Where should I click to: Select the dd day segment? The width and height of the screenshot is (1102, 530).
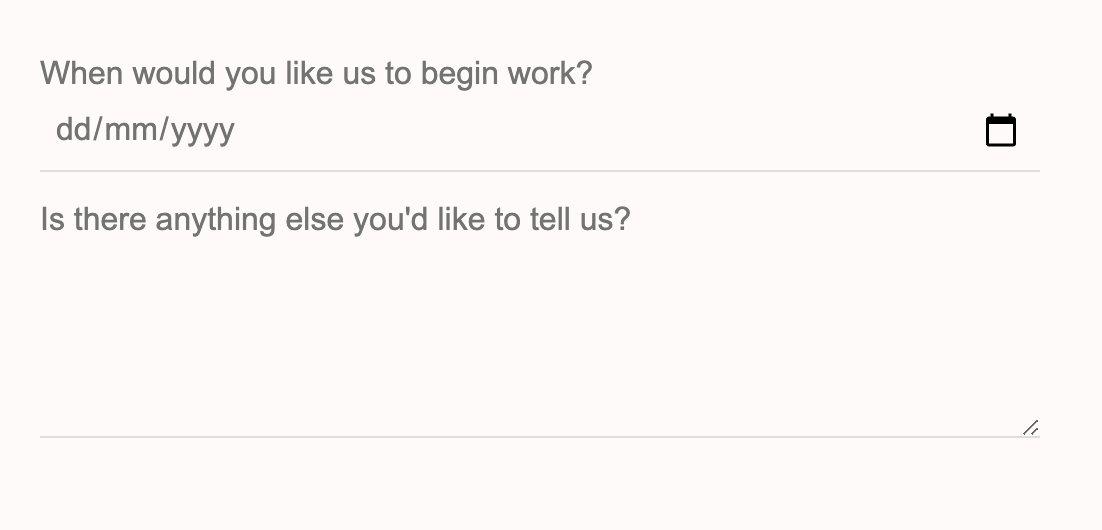pos(71,130)
